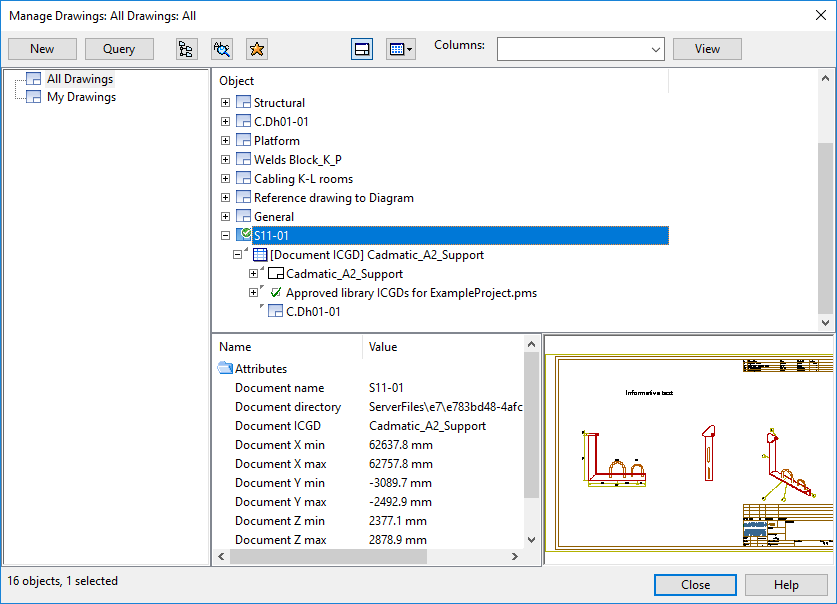Click the green checkmark on Approved library ICGDs
The width and height of the screenshot is (837, 604).
[276, 293]
